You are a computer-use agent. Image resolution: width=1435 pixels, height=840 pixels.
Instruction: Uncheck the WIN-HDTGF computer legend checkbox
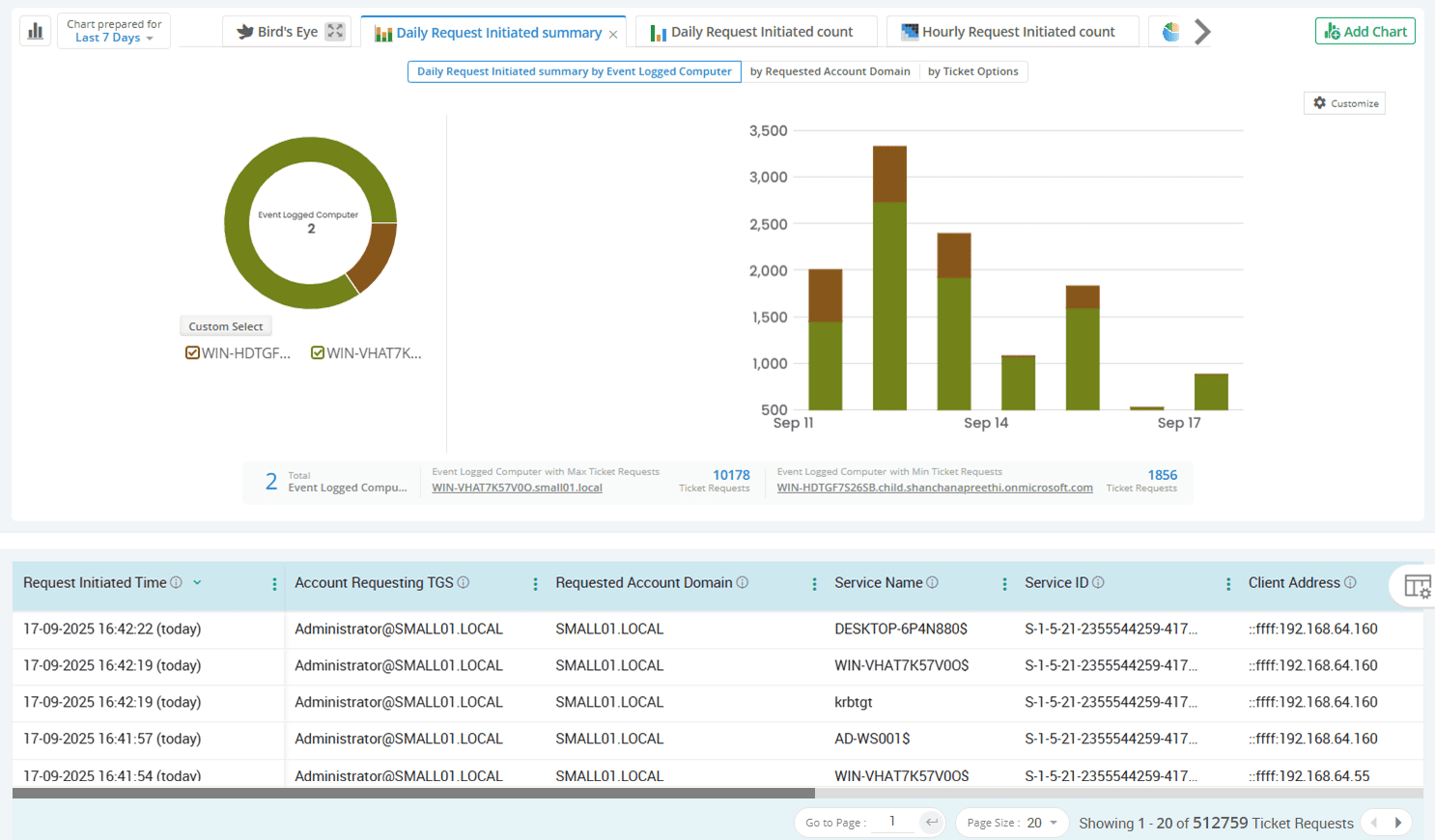[x=192, y=353]
